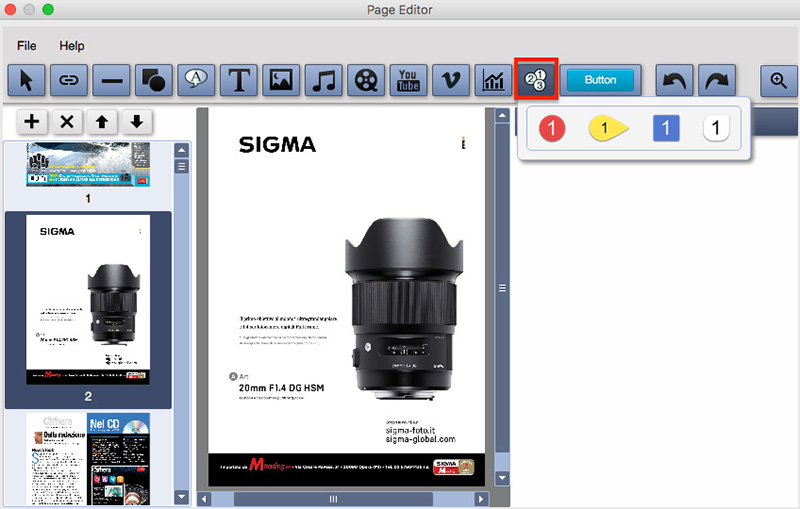Click the thumbnail panel scrollbar handle

click(x=181, y=167)
